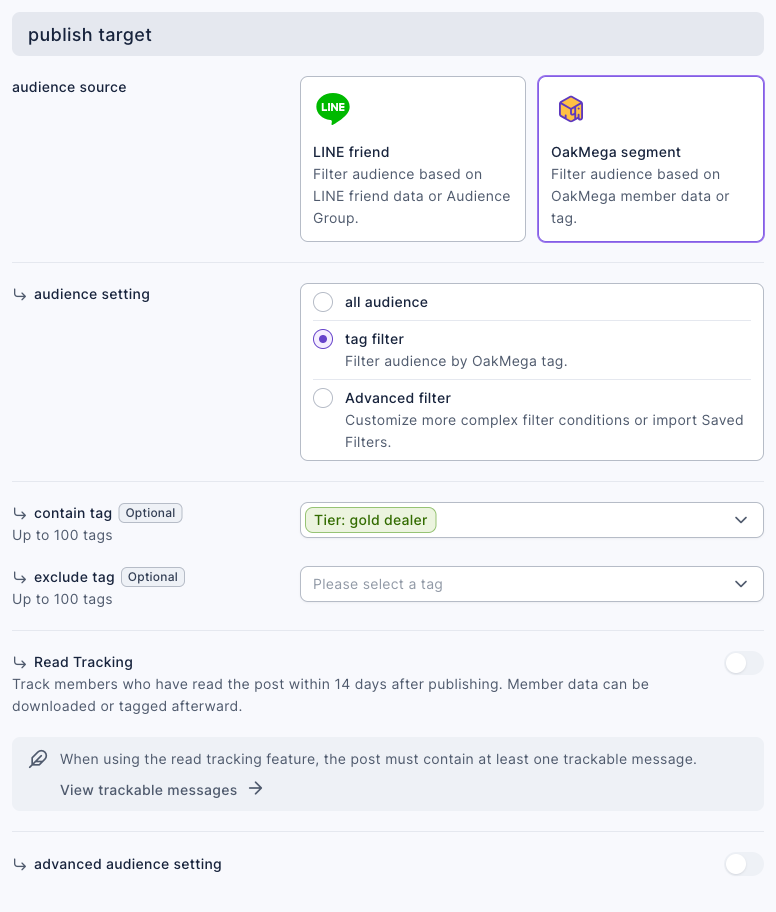The image size is (776, 912).
Task: Open the exclude tag dropdown chevron
Action: point(741,584)
